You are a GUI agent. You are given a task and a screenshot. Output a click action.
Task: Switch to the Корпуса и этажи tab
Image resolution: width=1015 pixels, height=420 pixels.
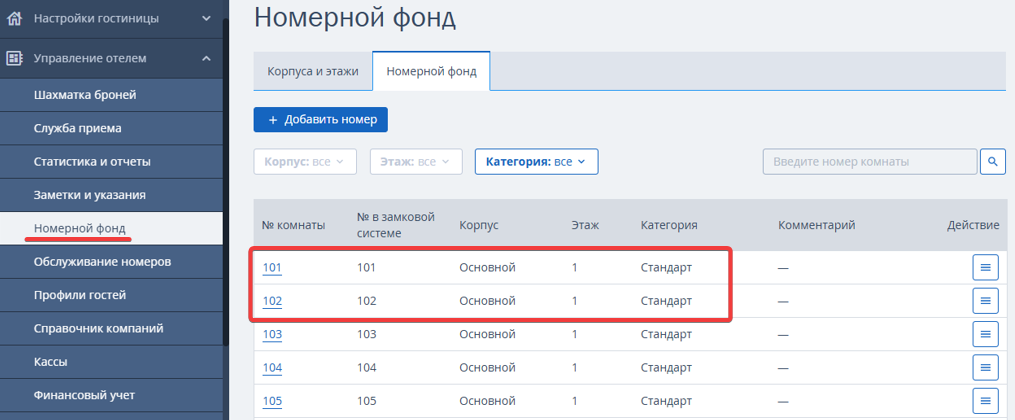point(313,71)
